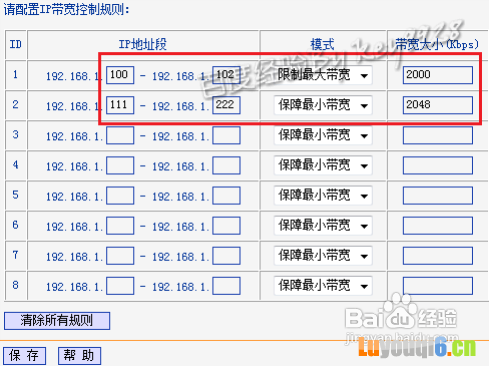Click start IP field of rule 4
Image resolution: width=489 pixels, height=366 pixels.
[120, 165]
